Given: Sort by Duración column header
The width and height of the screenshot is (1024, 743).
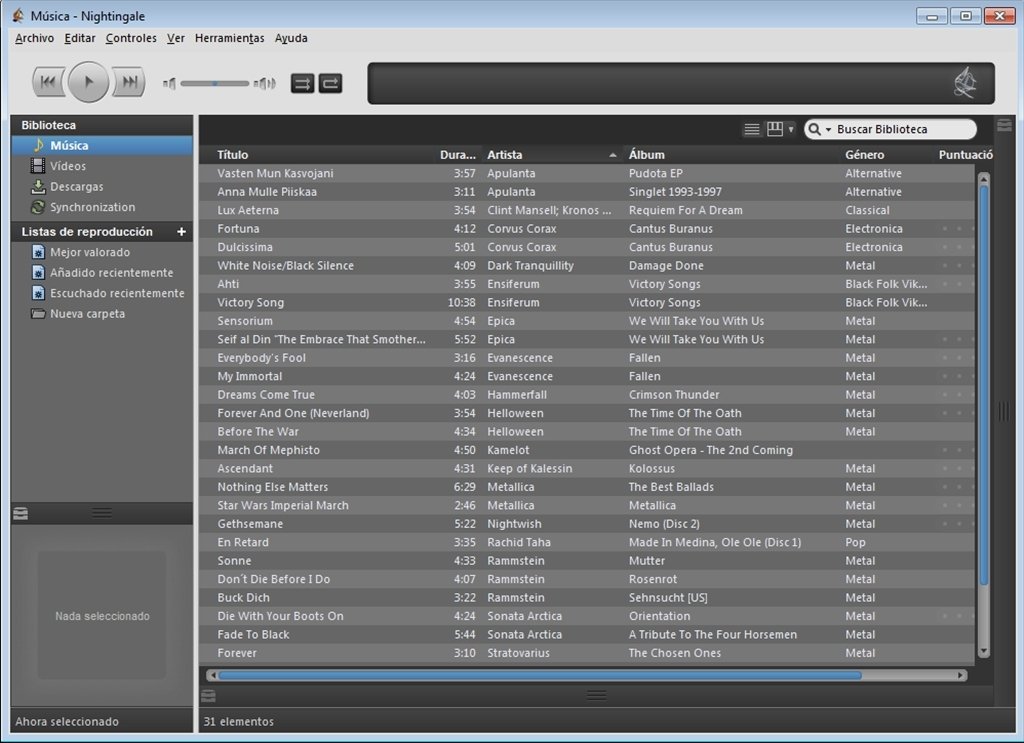Looking at the screenshot, I should coord(457,155).
